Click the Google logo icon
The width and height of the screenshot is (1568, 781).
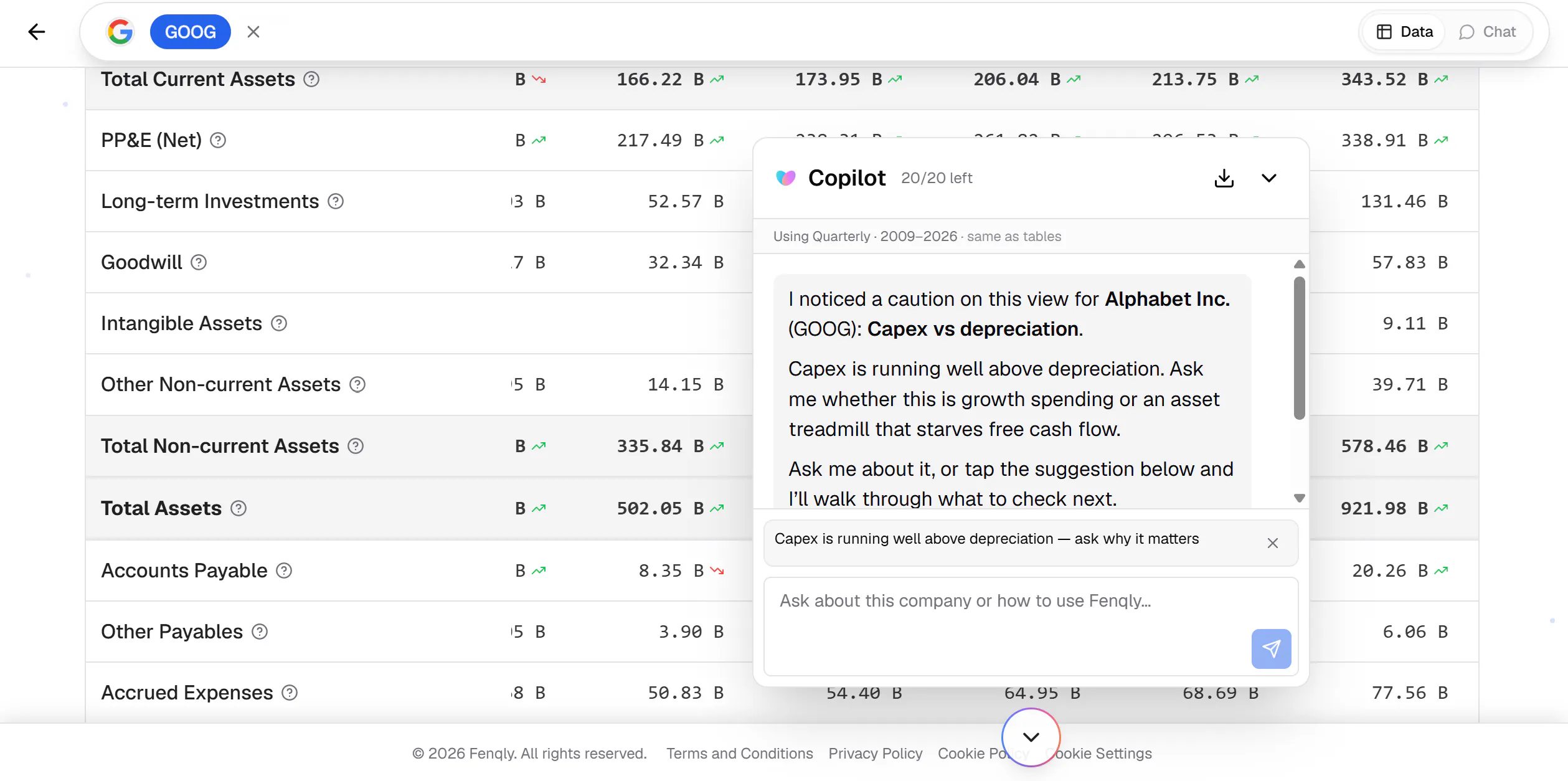120,32
